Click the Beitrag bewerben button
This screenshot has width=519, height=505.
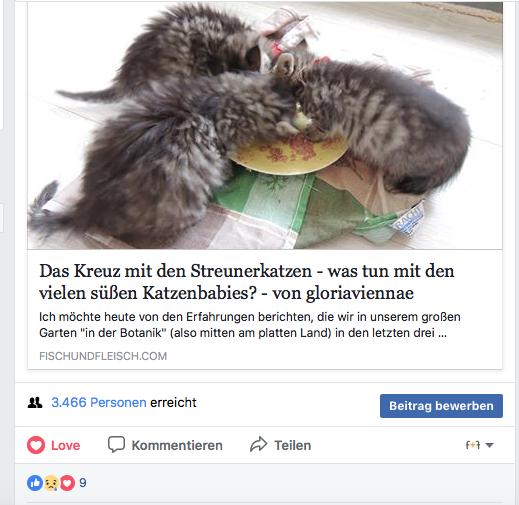tap(441, 406)
